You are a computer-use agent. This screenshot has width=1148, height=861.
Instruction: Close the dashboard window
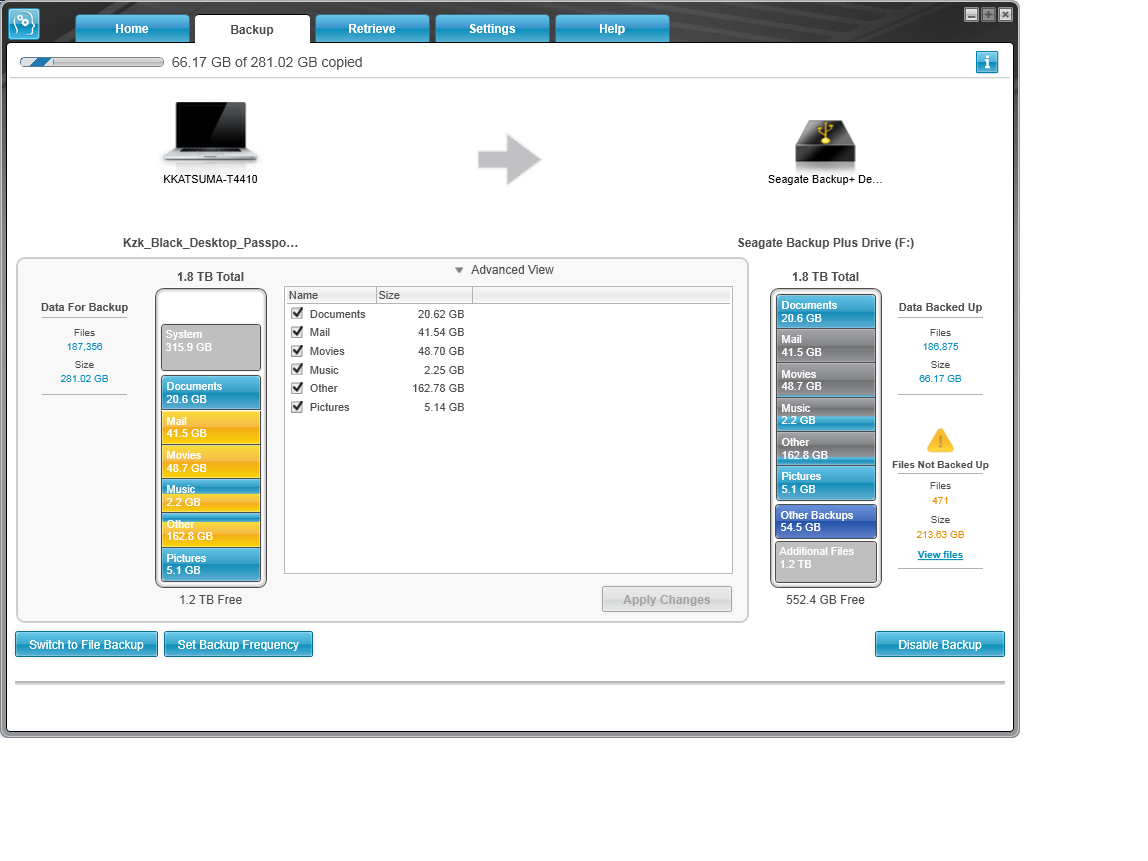(x=1005, y=15)
